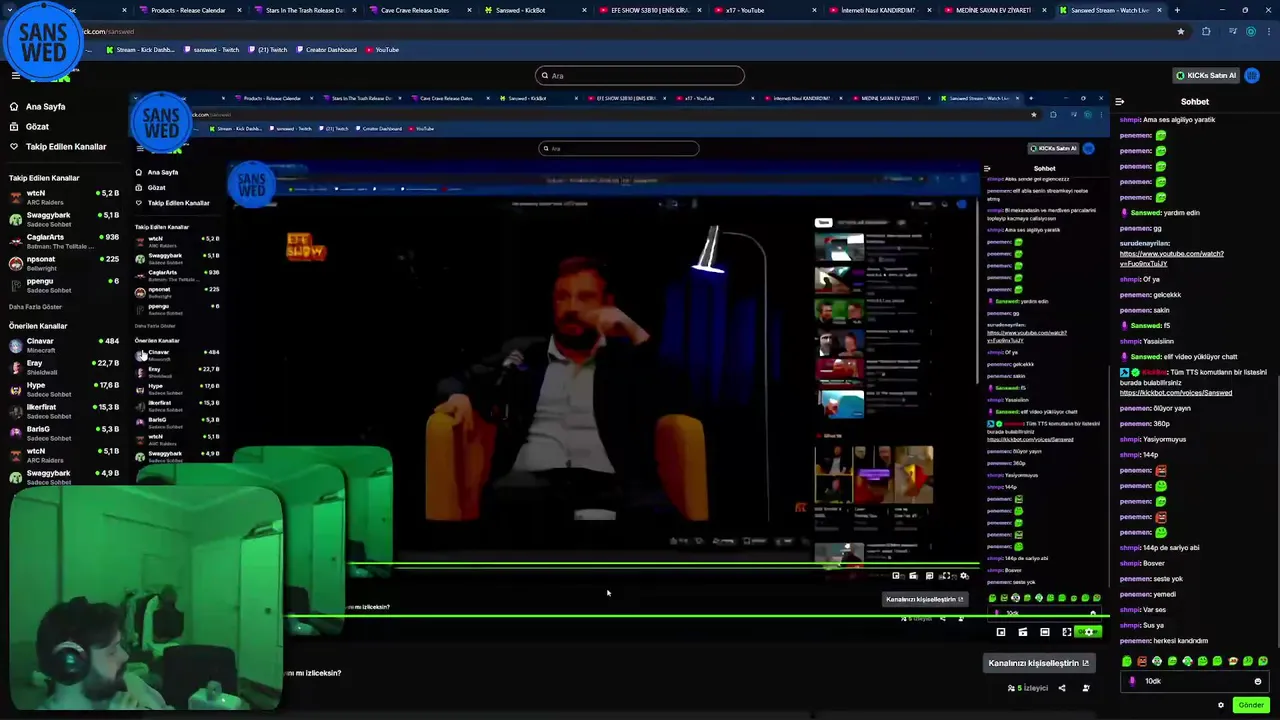Click KICKs Satın Al button
This screenshot has width=1280, height=720.
click(x=1205, y=75)
